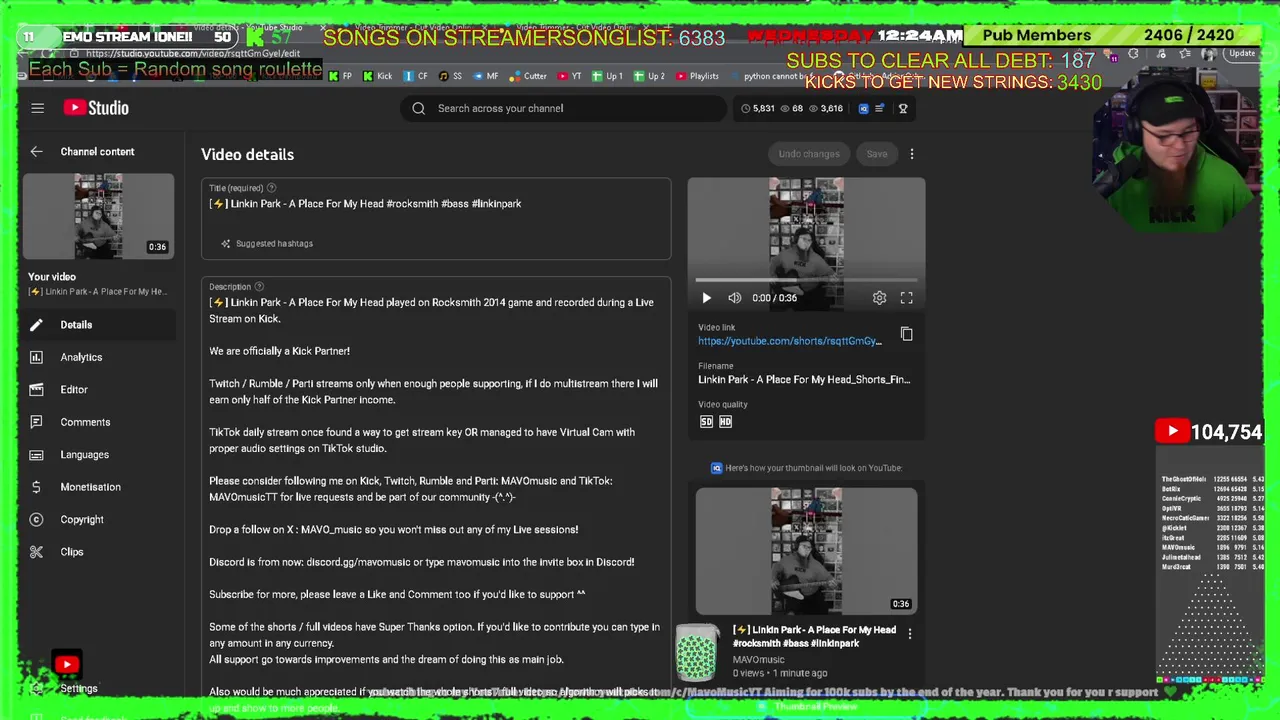Open Details in the sidebar
Screen dimensions: 1280x720
(98, 325)
